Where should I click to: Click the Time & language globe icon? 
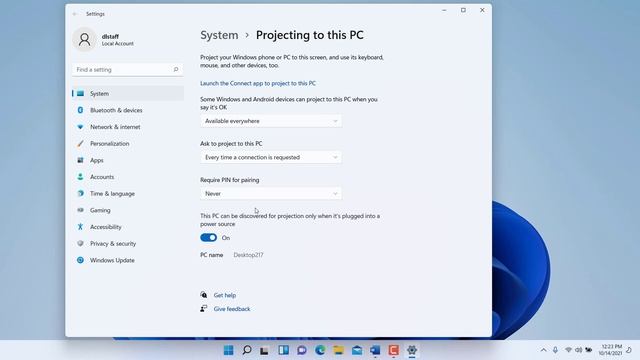[x=80, y=193]
